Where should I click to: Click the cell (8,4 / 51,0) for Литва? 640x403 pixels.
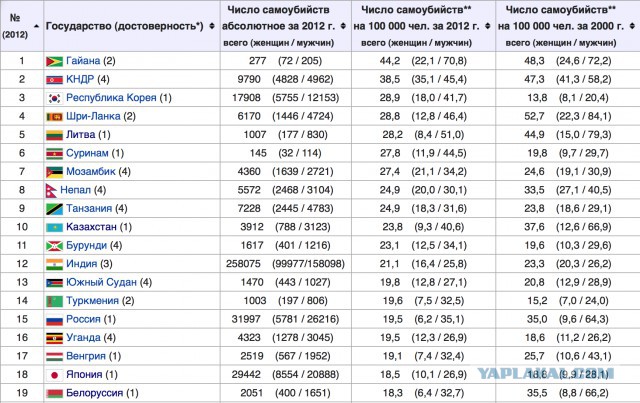tap(439, 134)
